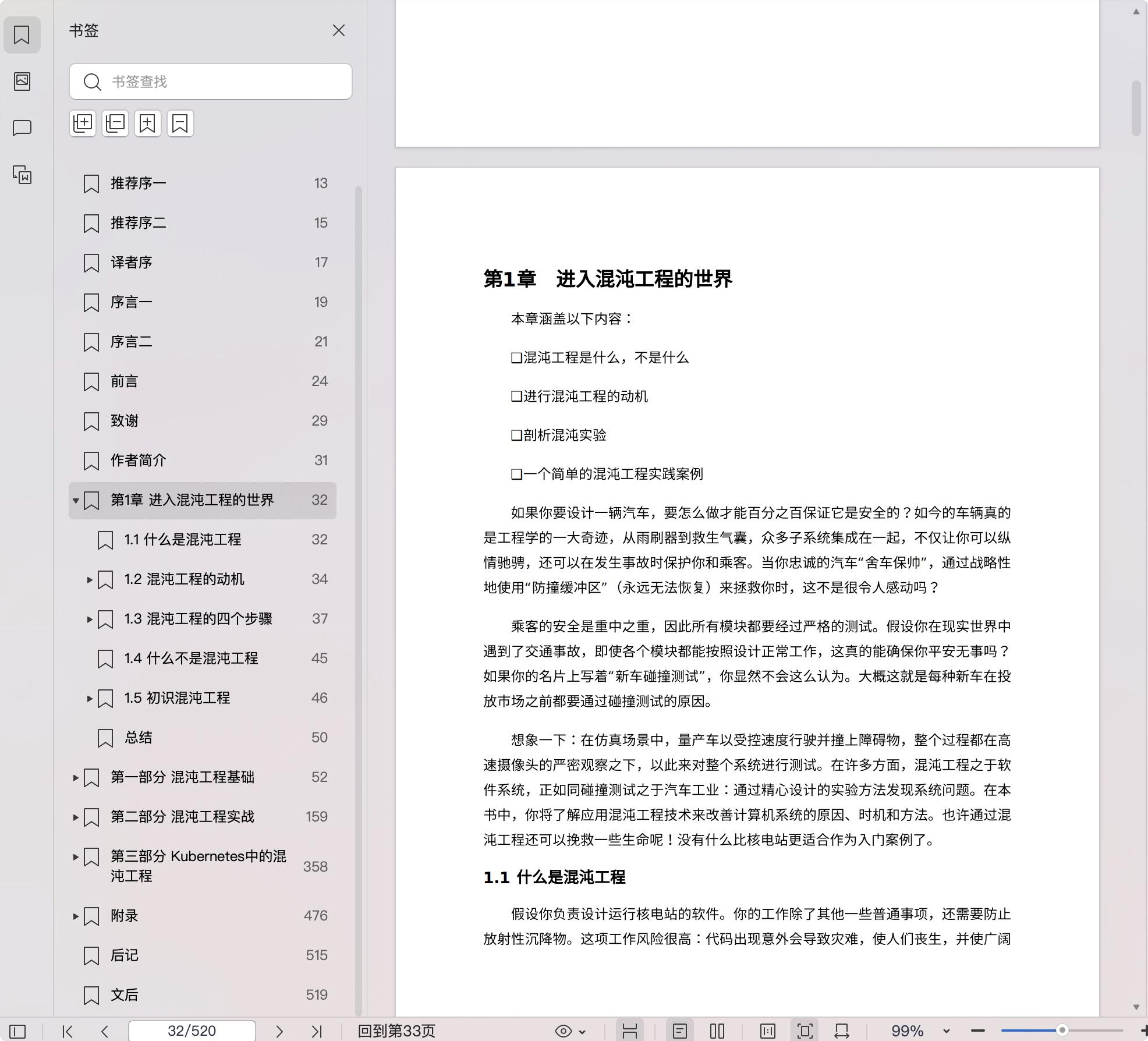Image resolution: width=1148 pixels, height=1041 pixels.
Task: Select the 致谢 bookmark
Action: [203, 421]
